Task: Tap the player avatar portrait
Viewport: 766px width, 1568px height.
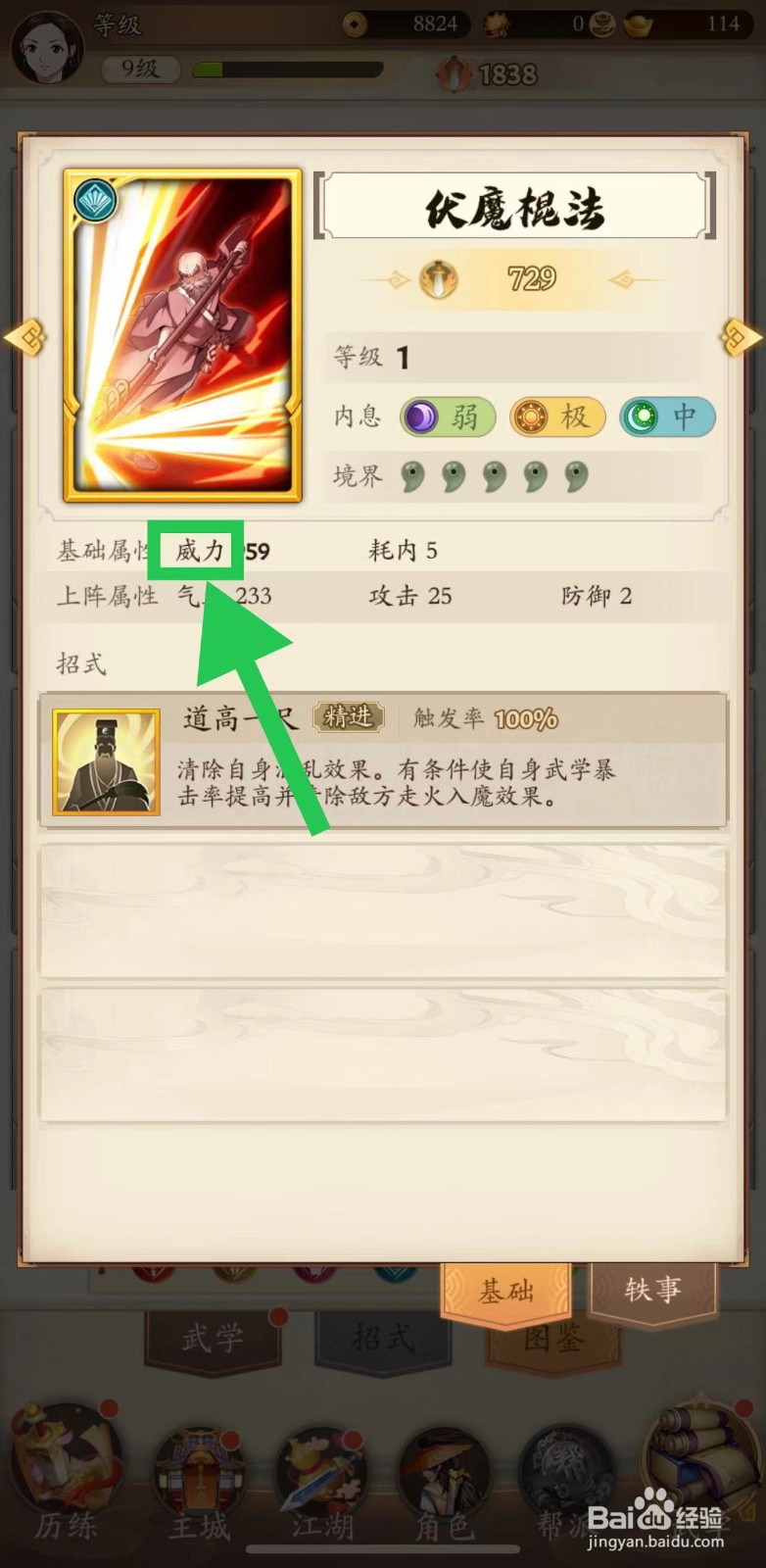Action: 45,44
